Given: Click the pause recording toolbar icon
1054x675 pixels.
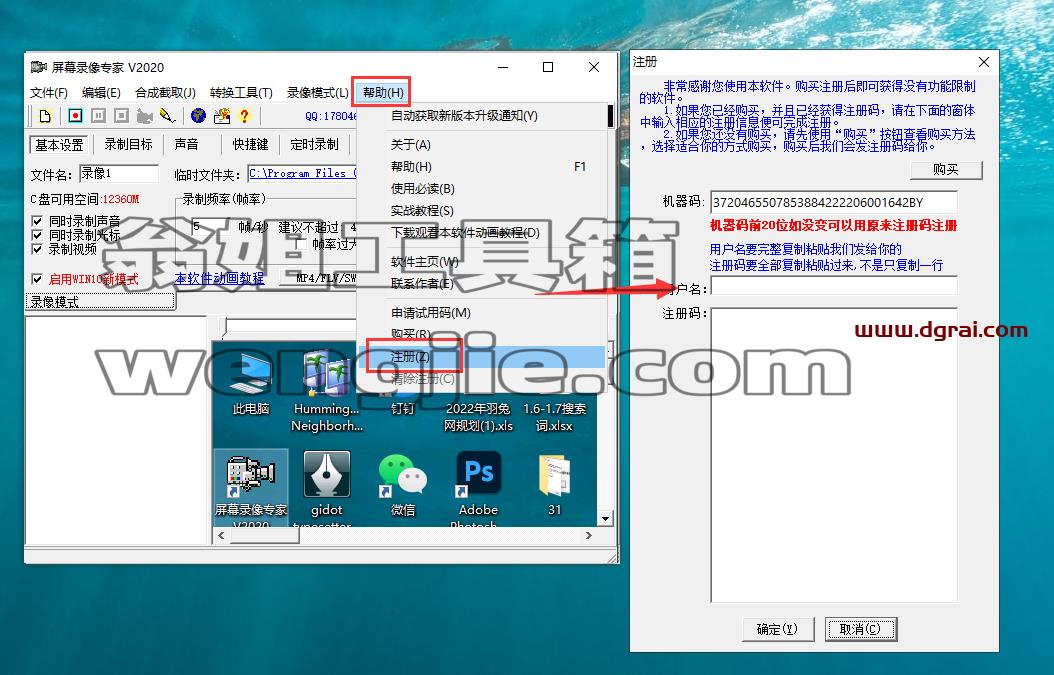Looking at the screenshot, I should point(98,116).
